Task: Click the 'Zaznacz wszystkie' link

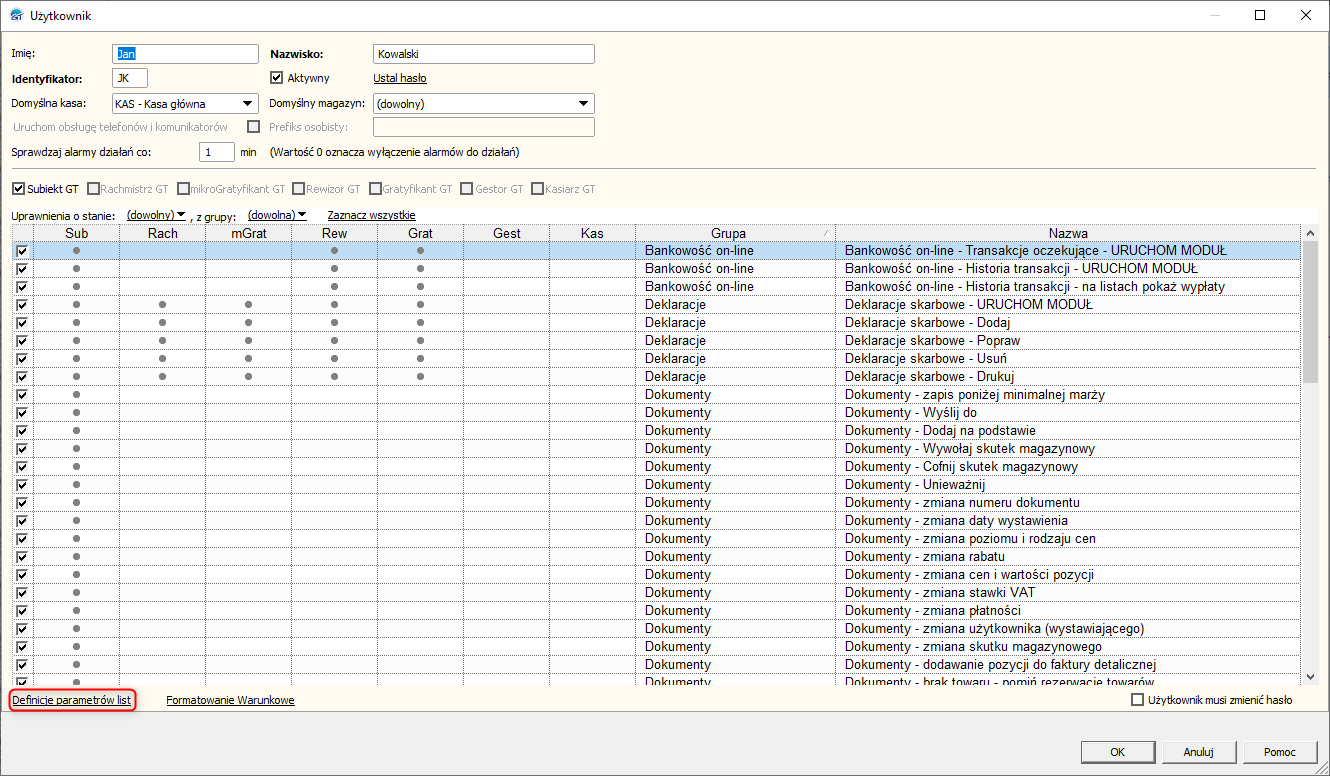Action: click(371, 215)
